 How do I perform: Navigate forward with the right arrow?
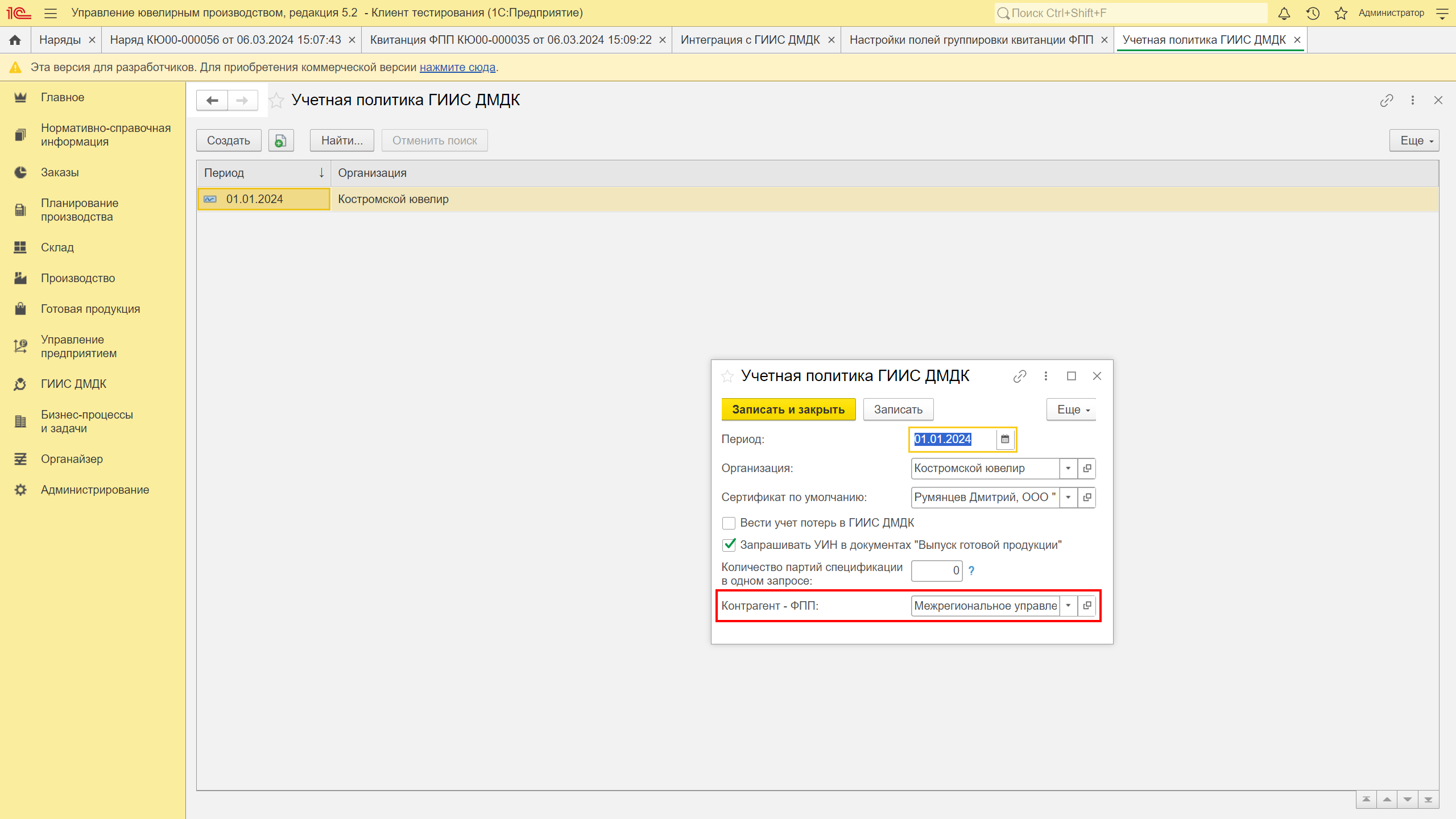point(242,101)
